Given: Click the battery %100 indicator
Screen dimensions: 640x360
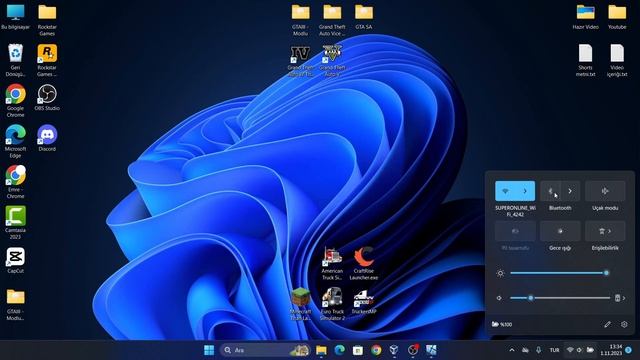Looking at the screenshot, I should [502, 324].
